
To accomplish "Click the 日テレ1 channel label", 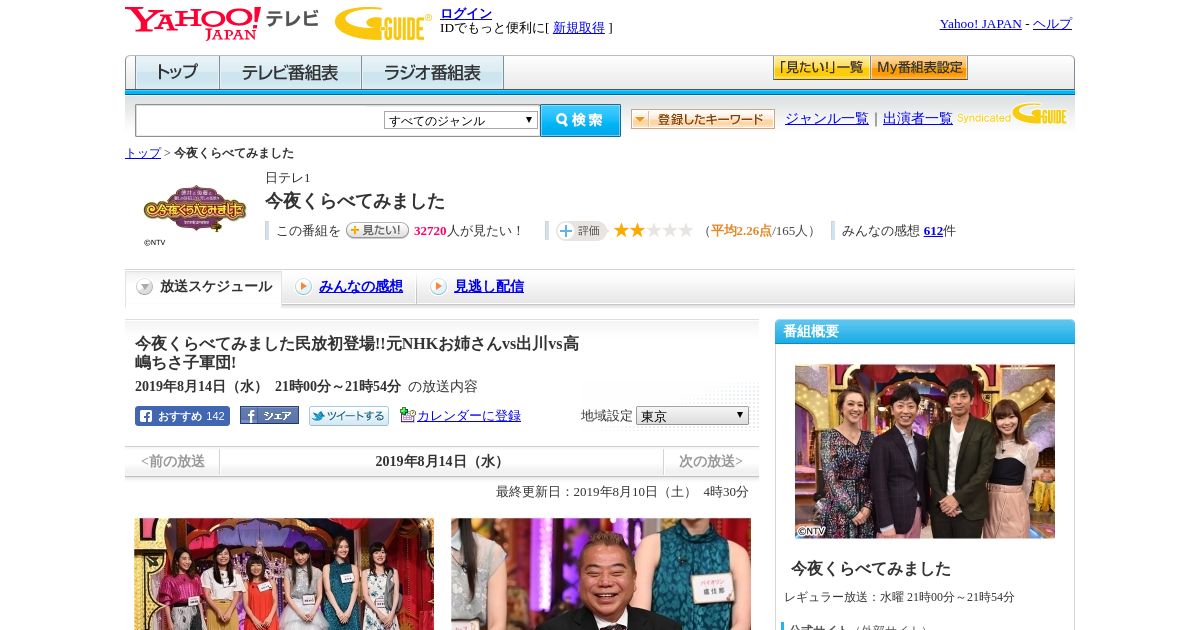I will [x=288, y=178].
